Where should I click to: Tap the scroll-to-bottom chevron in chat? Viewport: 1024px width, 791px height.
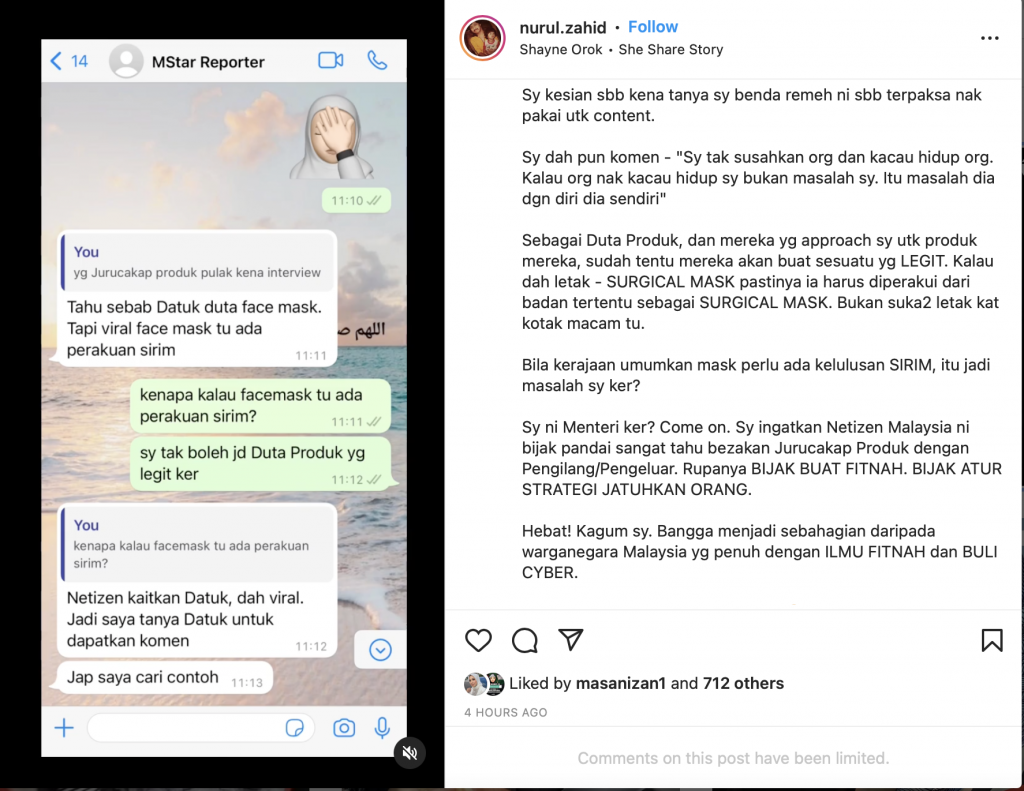point(380,650)
